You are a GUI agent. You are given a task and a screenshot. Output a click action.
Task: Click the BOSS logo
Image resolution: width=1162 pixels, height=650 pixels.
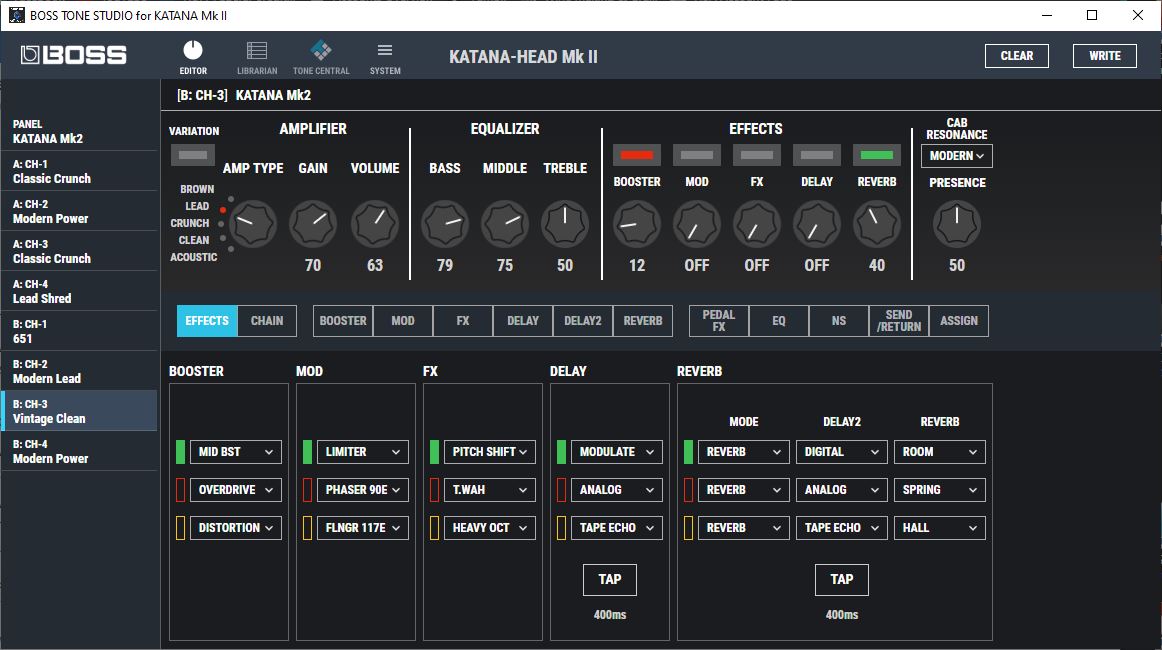[x=73, y=55]
